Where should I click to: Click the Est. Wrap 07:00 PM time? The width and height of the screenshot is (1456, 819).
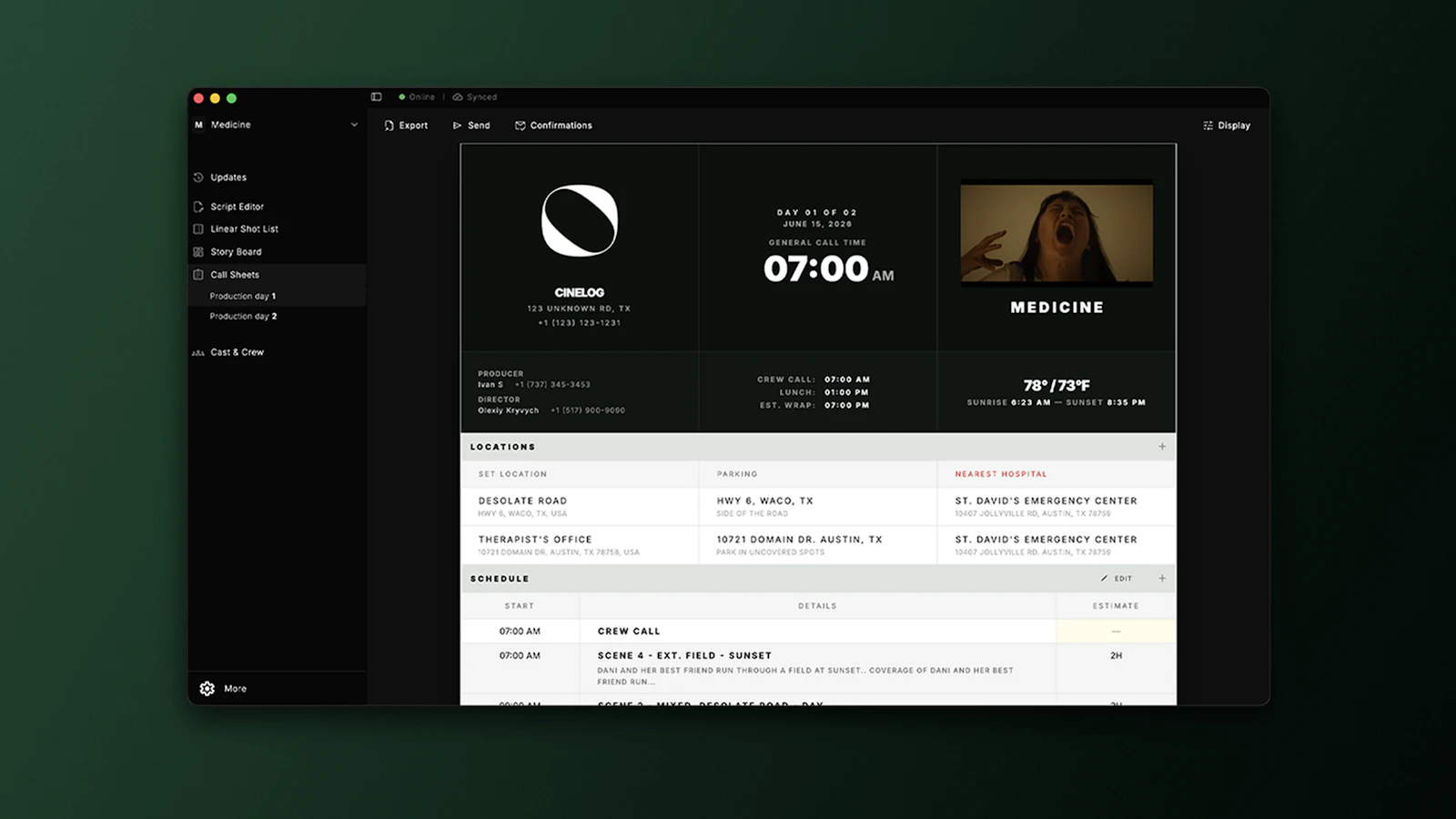coord(846,405)
